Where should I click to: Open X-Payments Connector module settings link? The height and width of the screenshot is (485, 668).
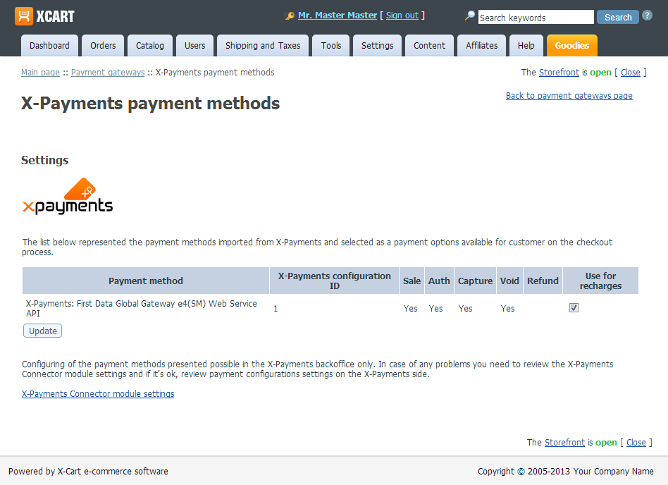[98, 394]
